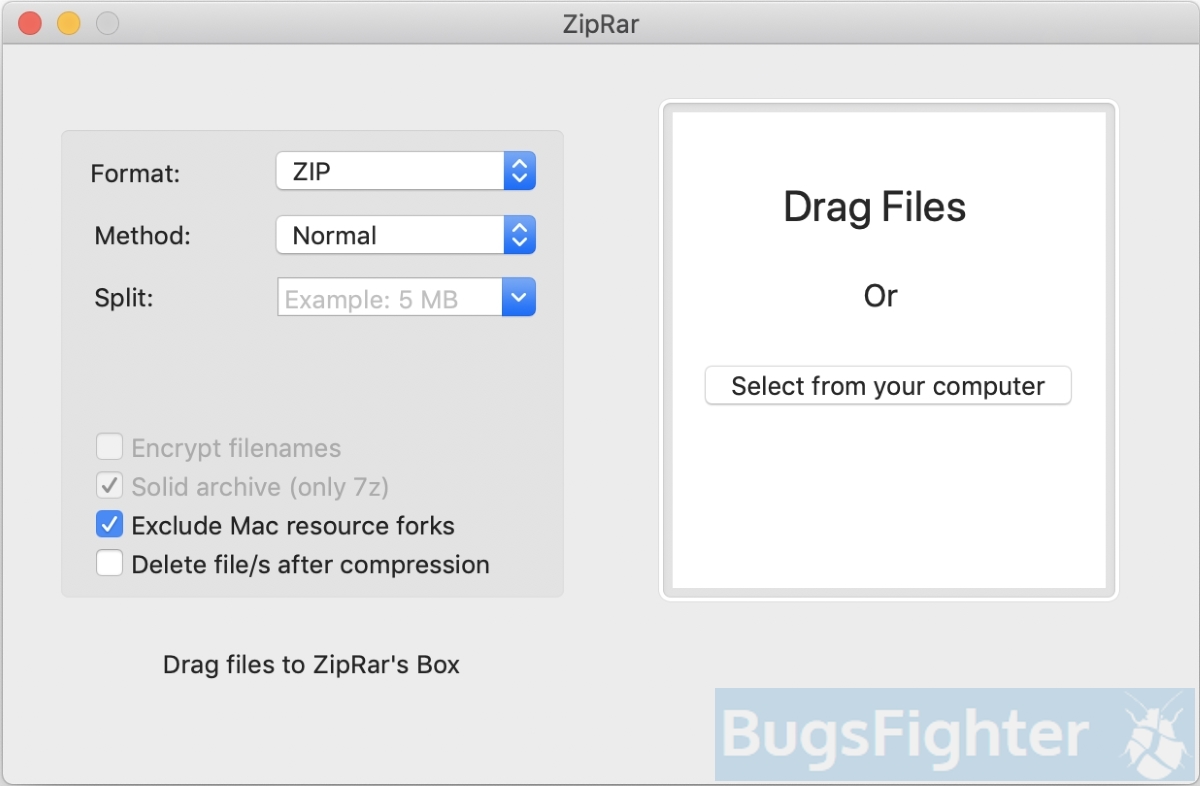Click the gray disabled zoom window button

107,23
